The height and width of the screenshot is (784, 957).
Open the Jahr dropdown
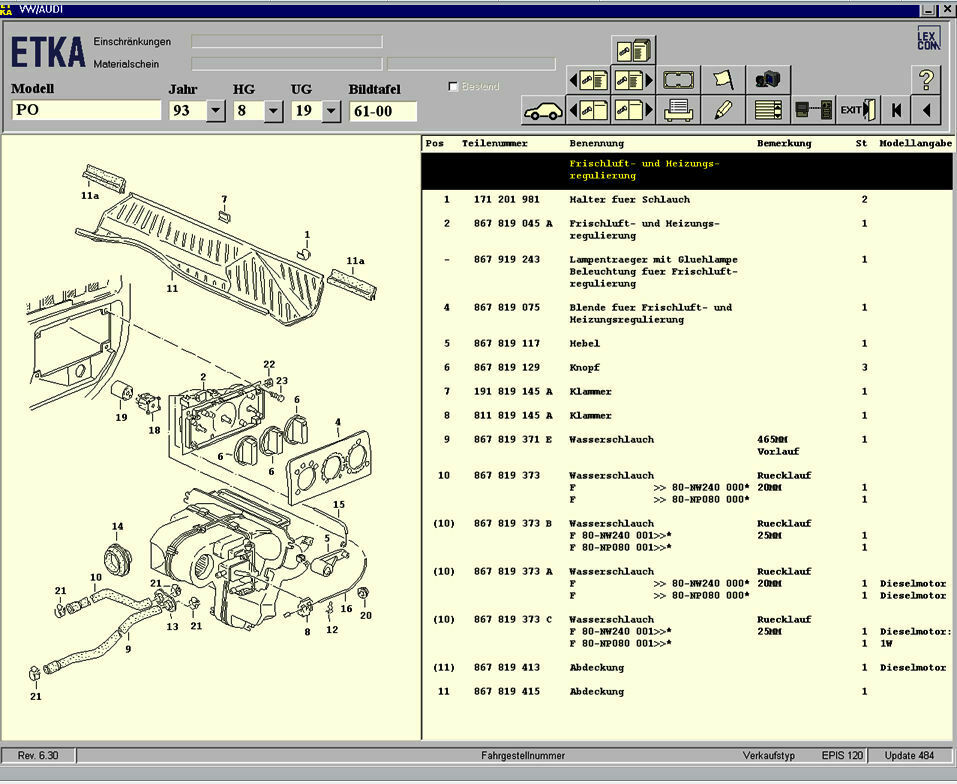pos(215,111)
